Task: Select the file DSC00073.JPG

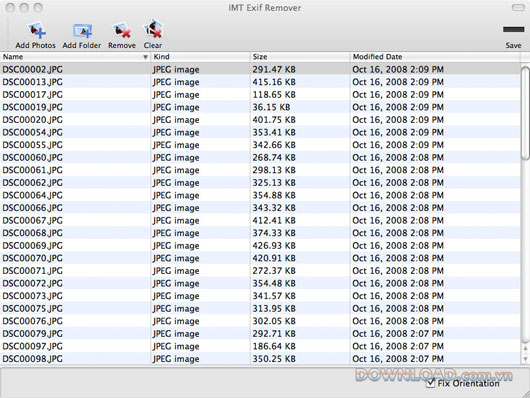Action: click(260, 296)
